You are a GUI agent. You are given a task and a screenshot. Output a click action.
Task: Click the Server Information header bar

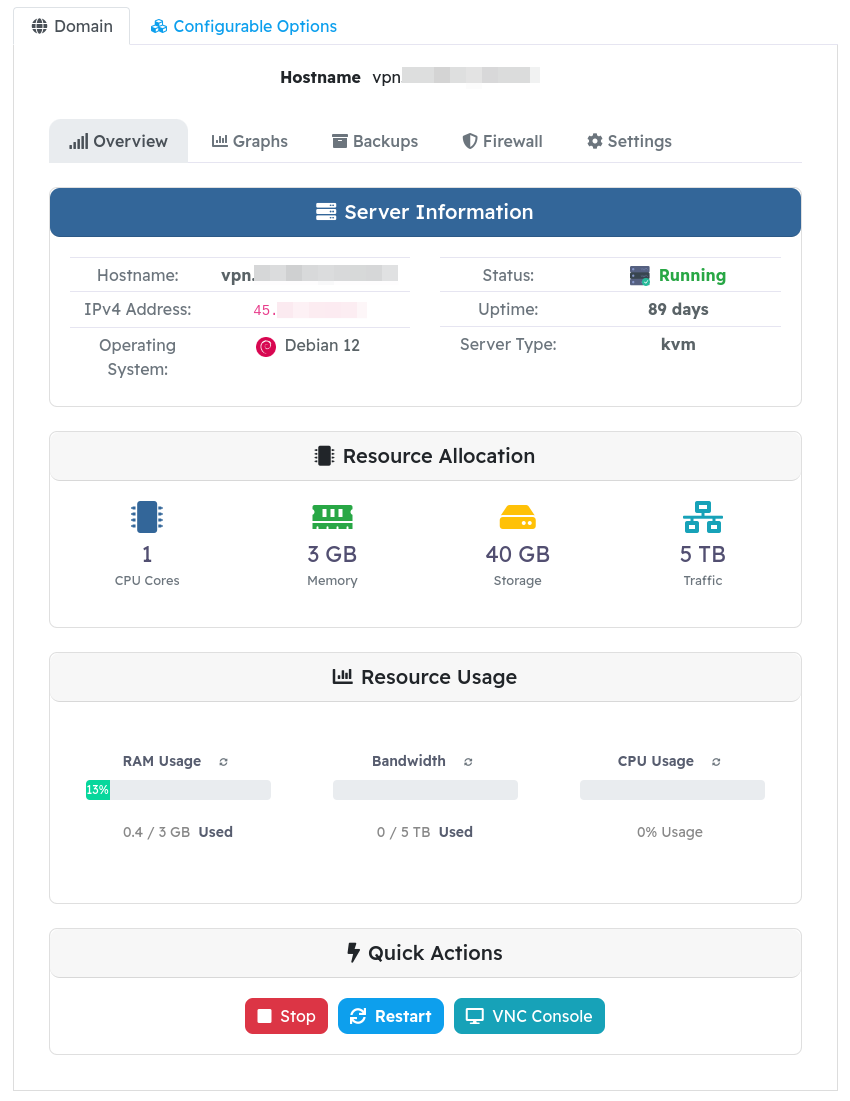tap(425, 212)
